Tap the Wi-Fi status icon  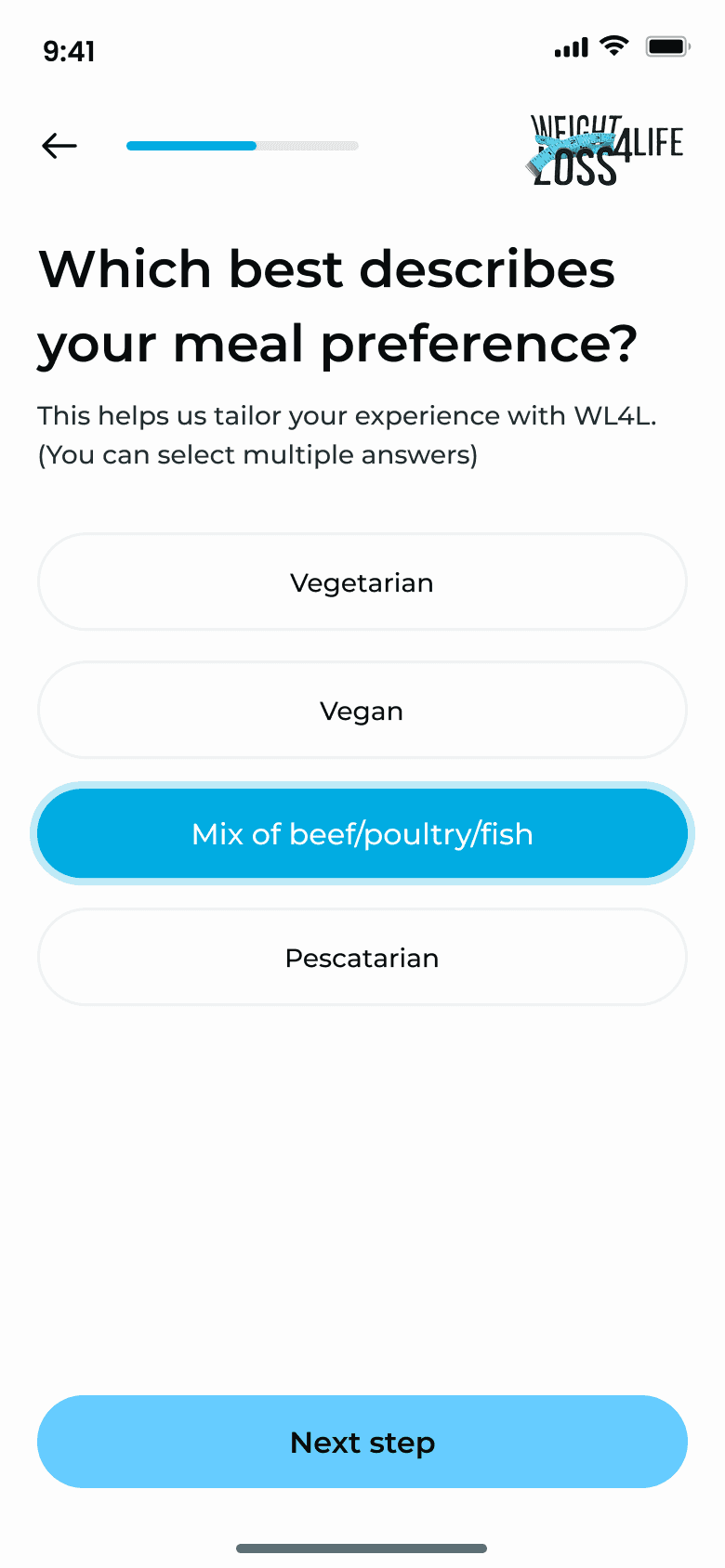coord(614,46)
